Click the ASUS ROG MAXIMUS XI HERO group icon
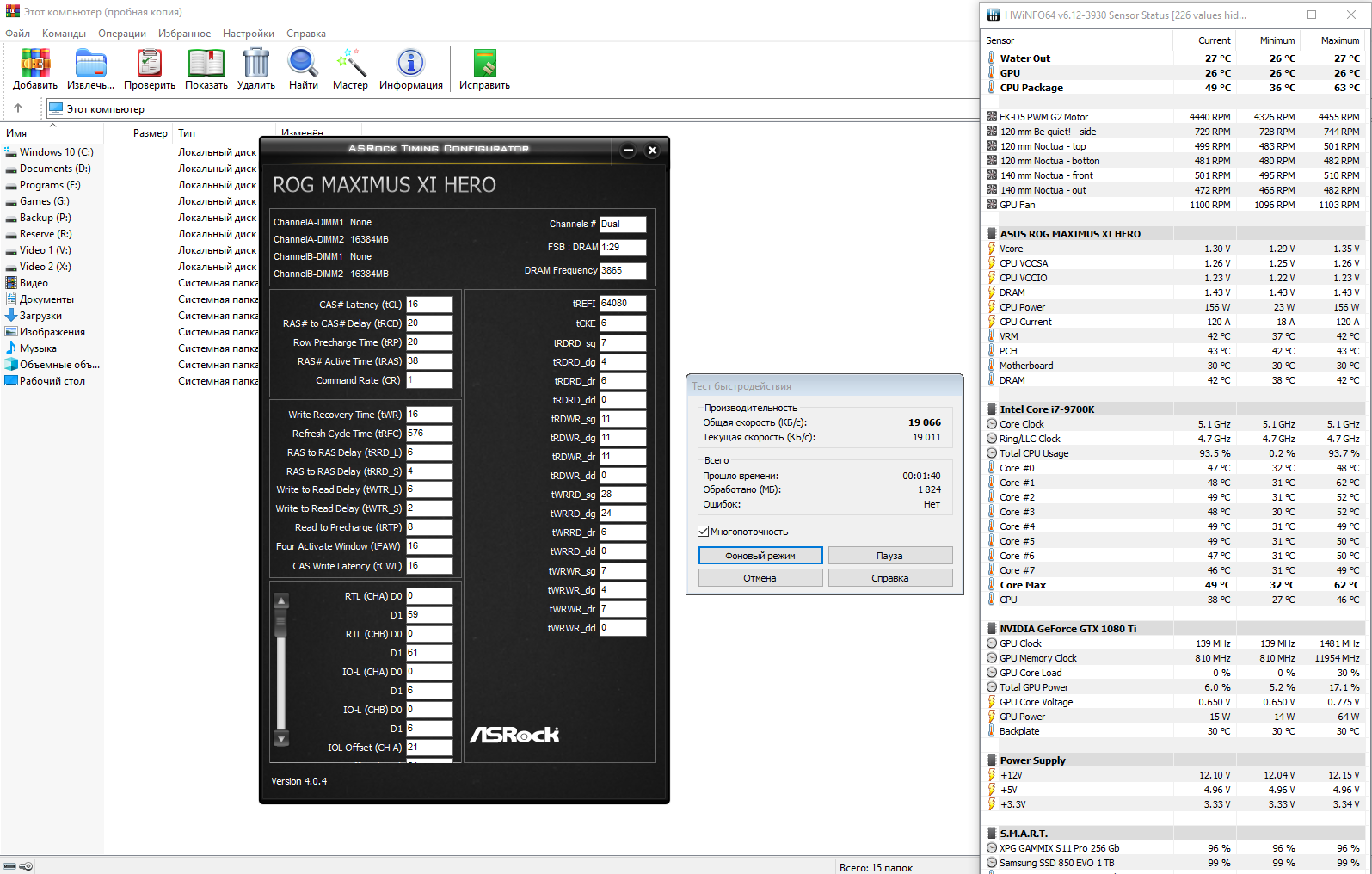The height and width of the screenshot is (874, 1372). [x=992, y=234]
